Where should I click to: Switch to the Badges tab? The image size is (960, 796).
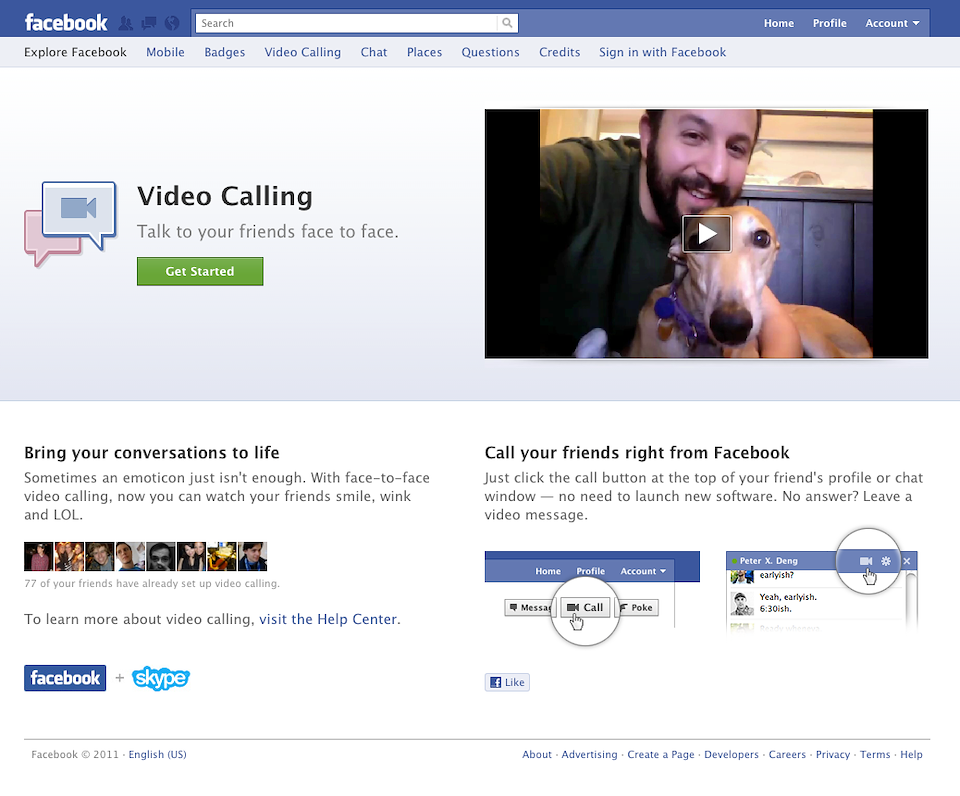[224, 52]
